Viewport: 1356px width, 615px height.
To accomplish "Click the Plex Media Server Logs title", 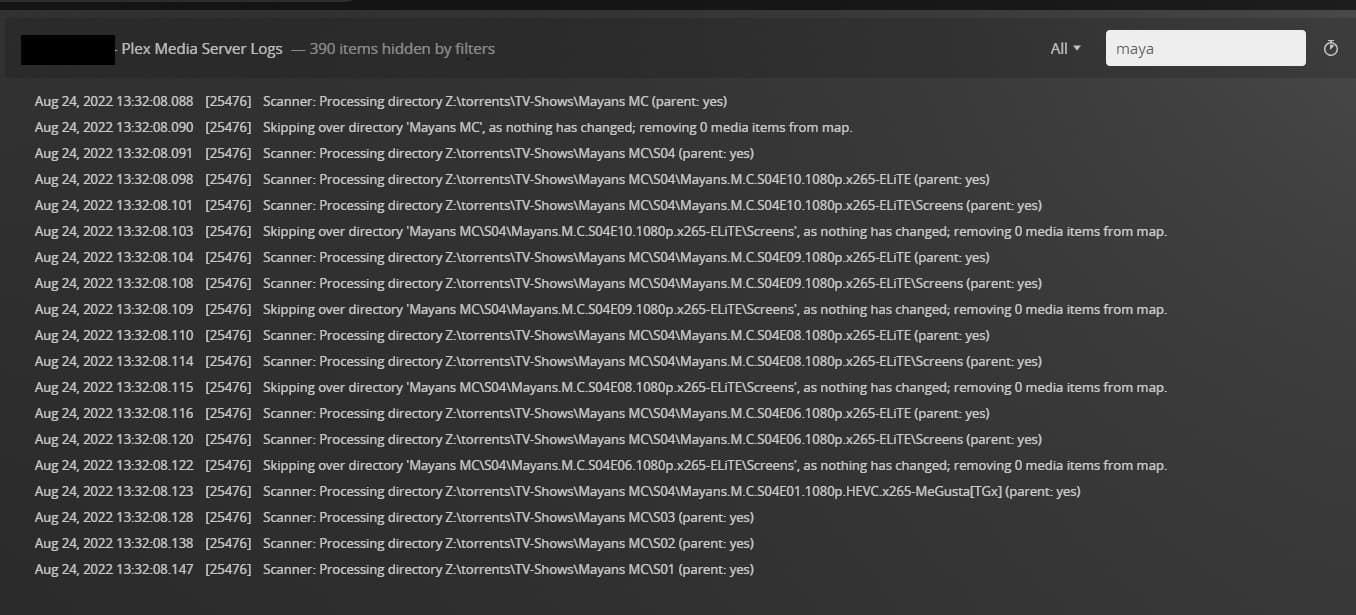I will (x=202, y=48).
